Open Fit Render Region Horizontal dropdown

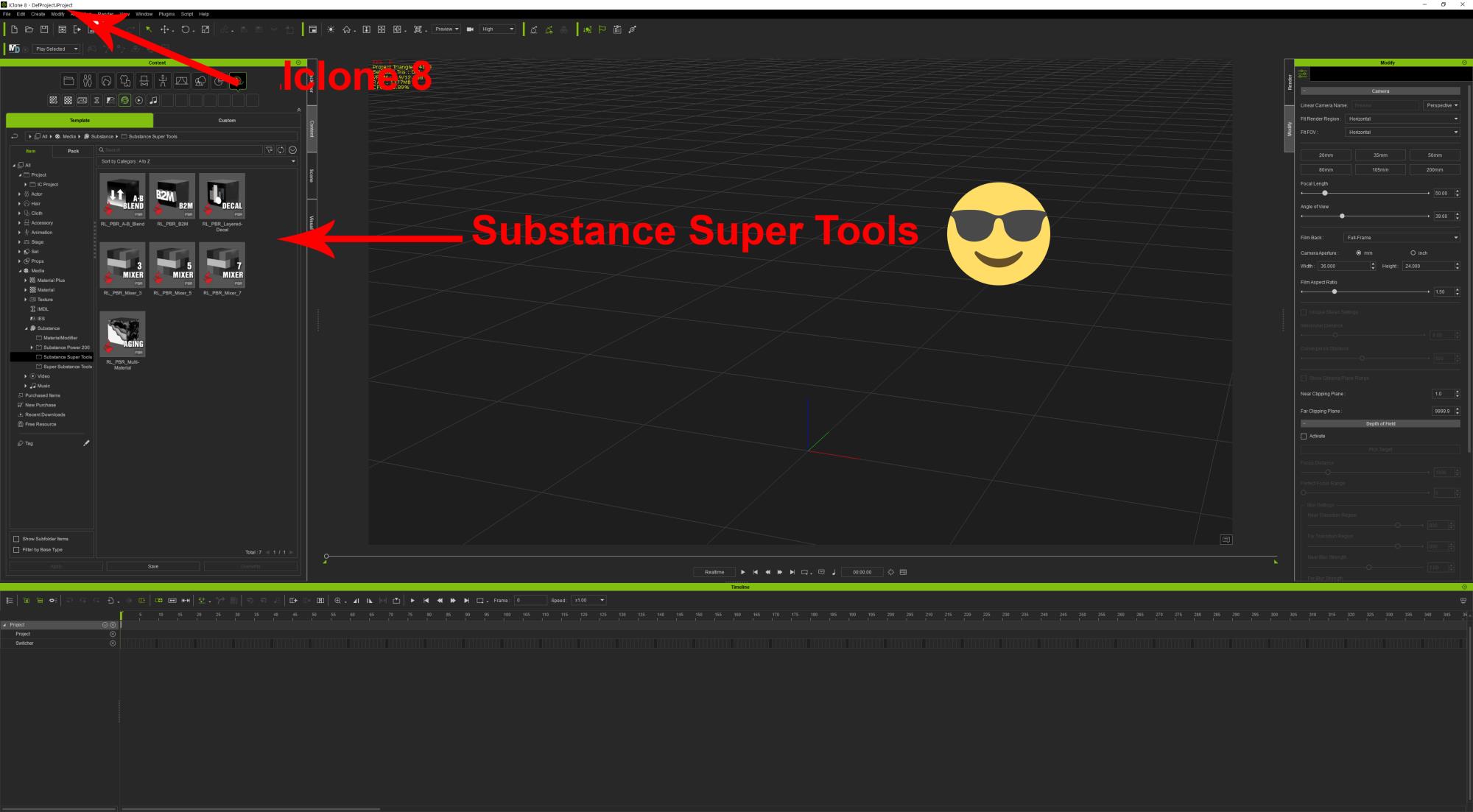point(1403,119)
